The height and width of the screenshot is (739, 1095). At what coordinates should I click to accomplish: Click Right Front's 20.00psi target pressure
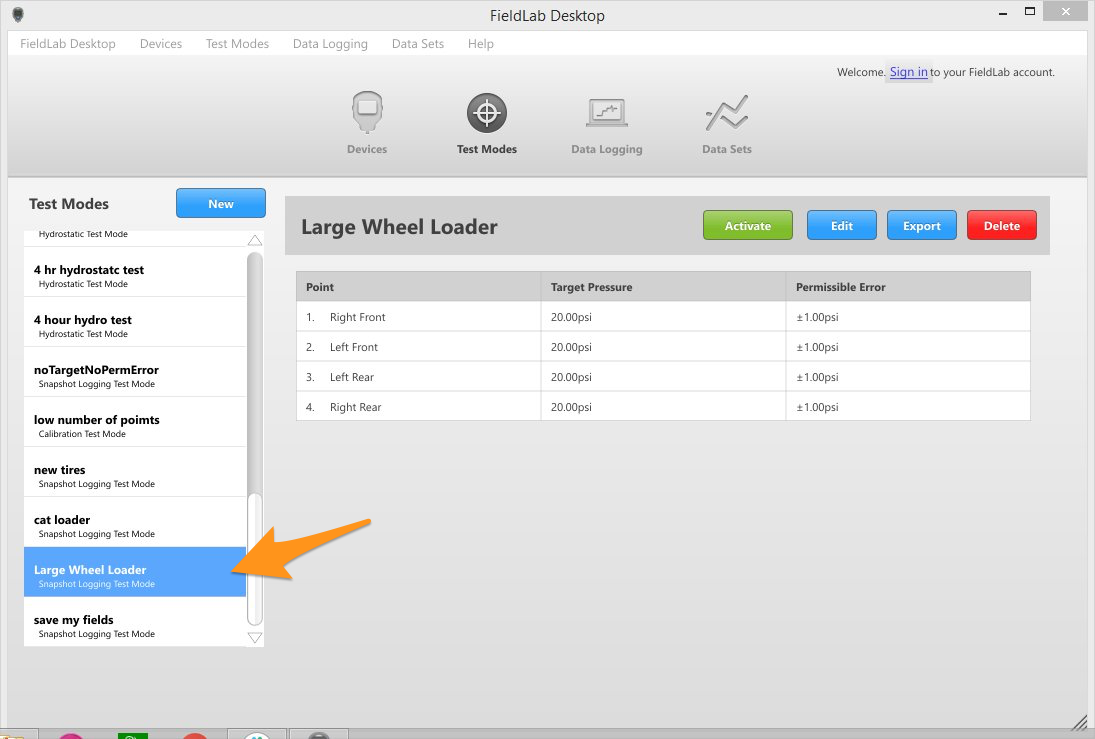pos(571,316)
